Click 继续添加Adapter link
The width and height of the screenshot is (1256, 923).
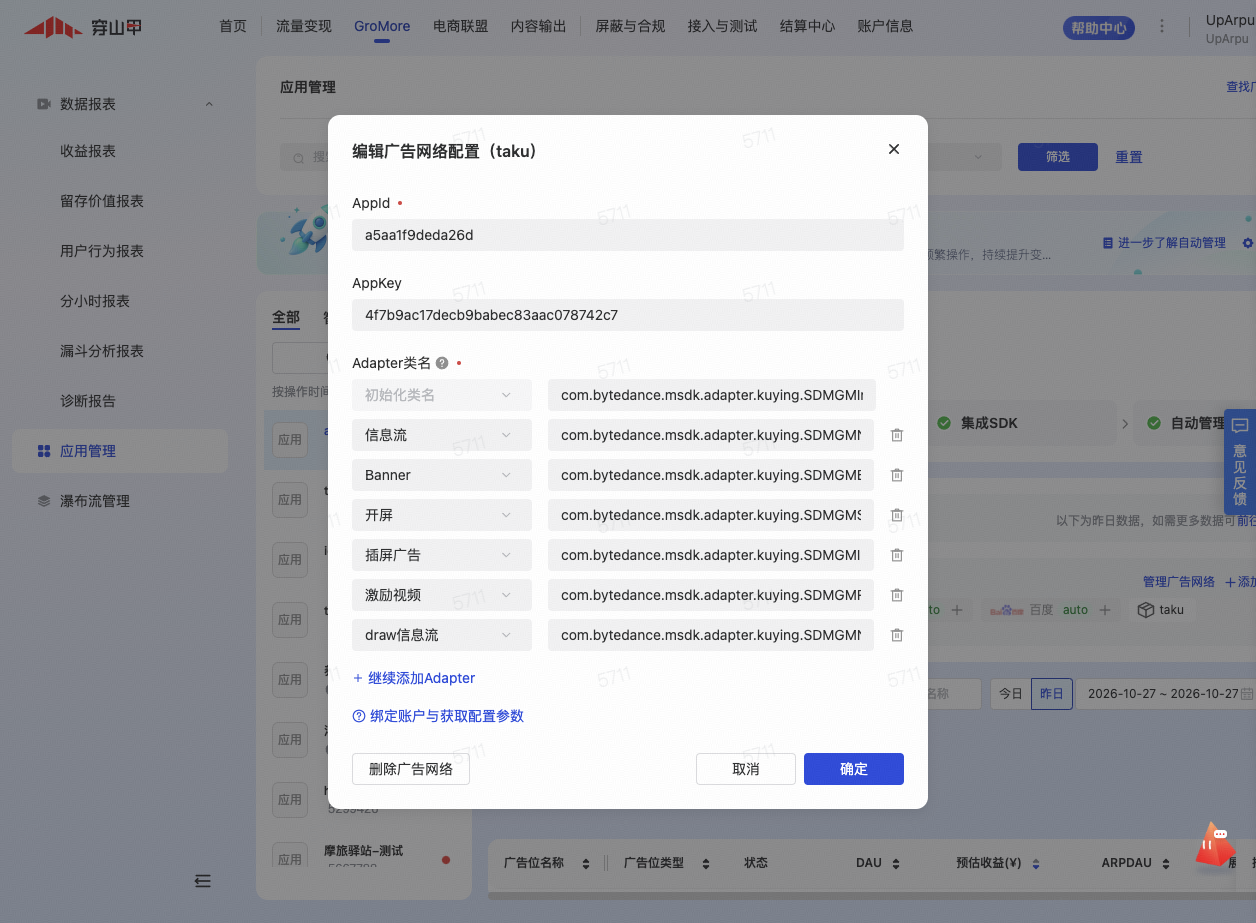(414, 678)
